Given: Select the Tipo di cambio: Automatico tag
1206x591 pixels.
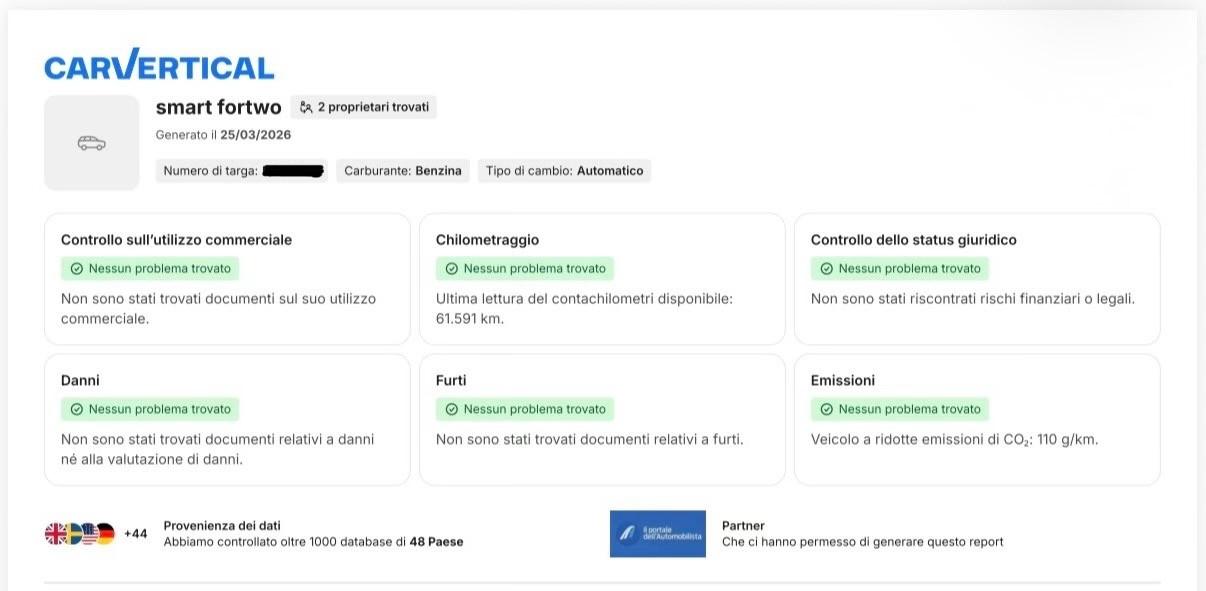Looking at the screenshot, I should click(564, 171).
